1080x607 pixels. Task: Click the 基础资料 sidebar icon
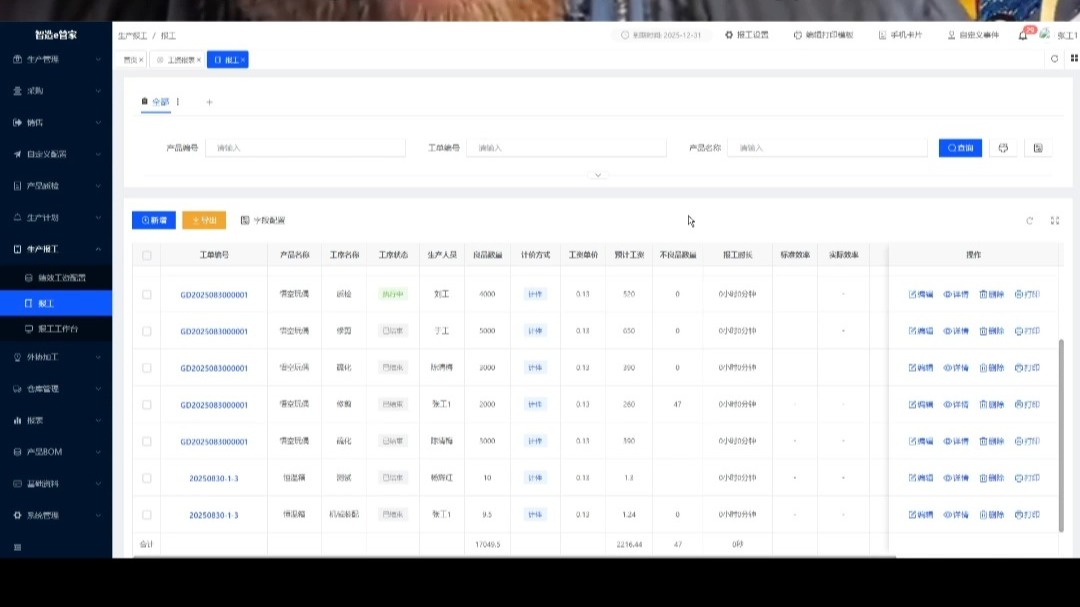17,484
